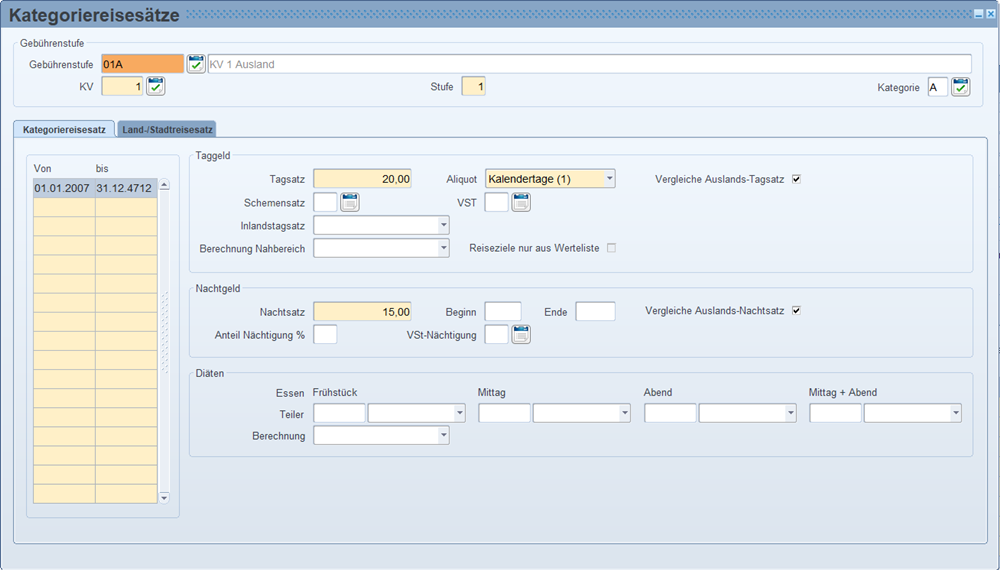Image resolution: width=1000 pixels, height=570 pixels.
Task: Click into the Nachtsatz amount field
Action: 362,312
